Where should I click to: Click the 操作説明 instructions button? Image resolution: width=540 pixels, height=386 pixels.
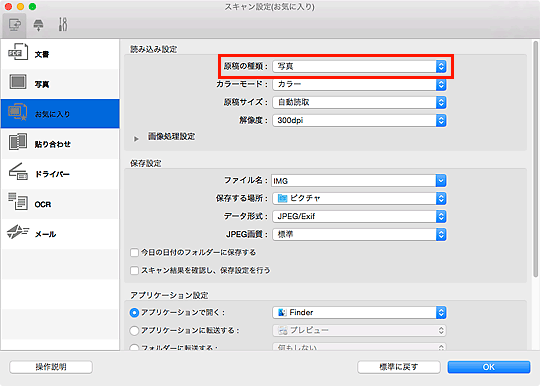click(51, 367)
